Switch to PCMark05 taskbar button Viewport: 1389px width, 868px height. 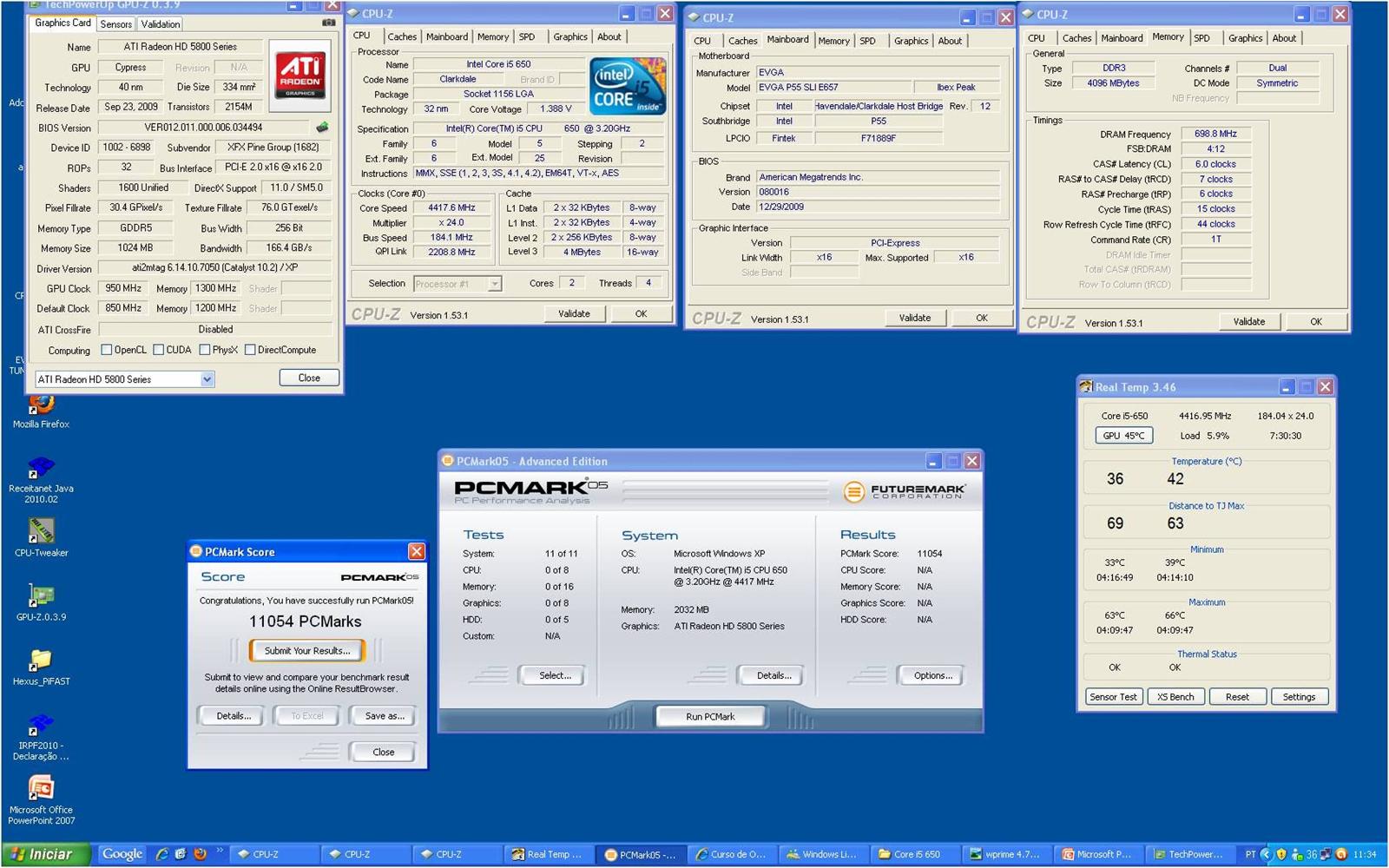pos(641,854)
